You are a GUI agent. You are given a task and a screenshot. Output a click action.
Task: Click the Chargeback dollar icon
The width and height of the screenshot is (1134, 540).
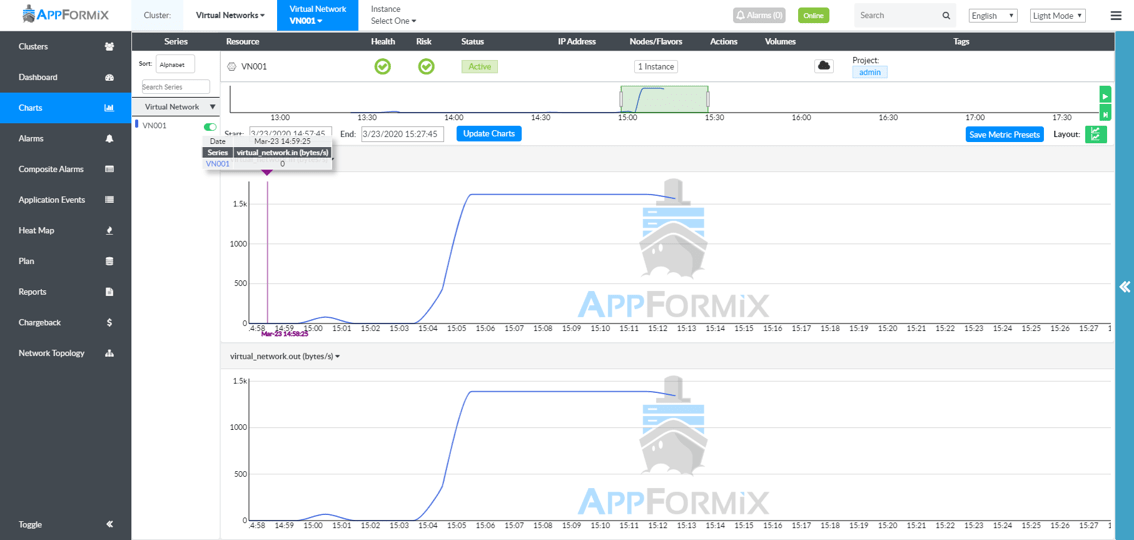109,322
